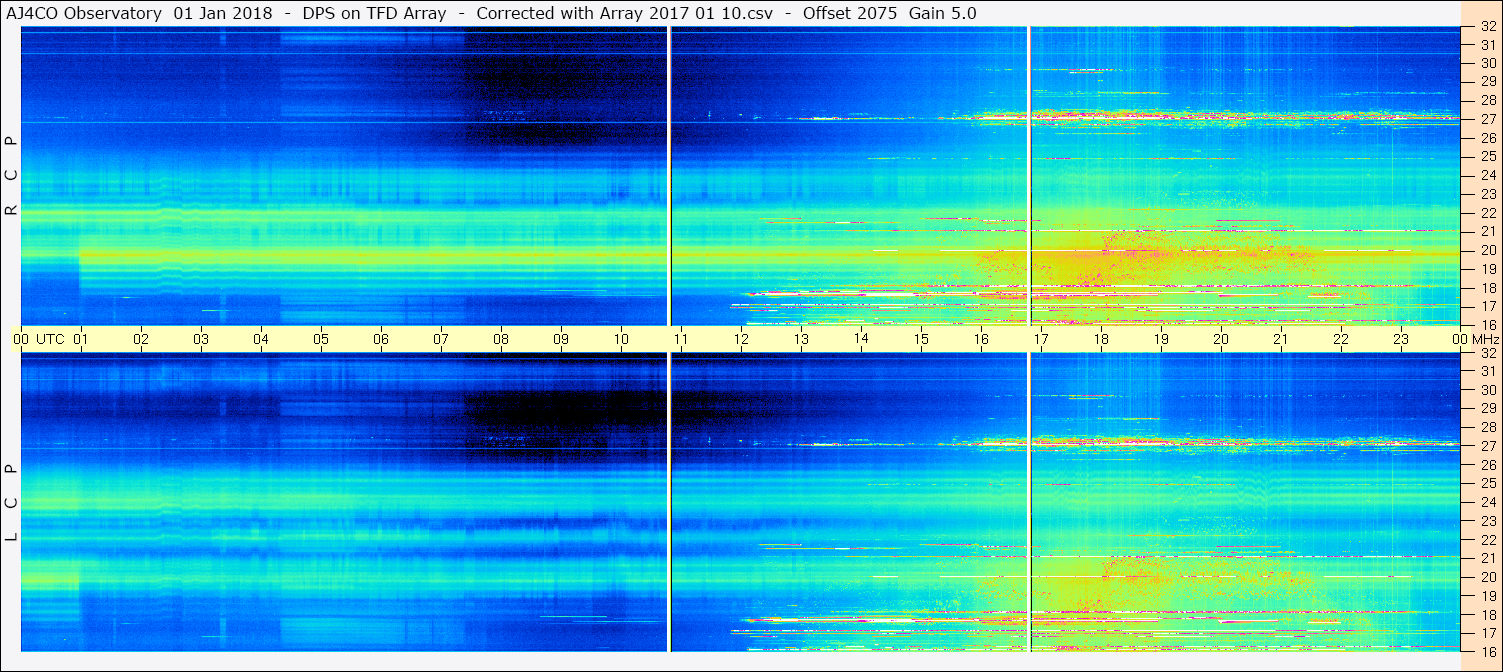Select the '16' MHz label on LCP scale
Viewport: 1503px width, 672px height.
pyautogui.click(x=1487, y=651)
